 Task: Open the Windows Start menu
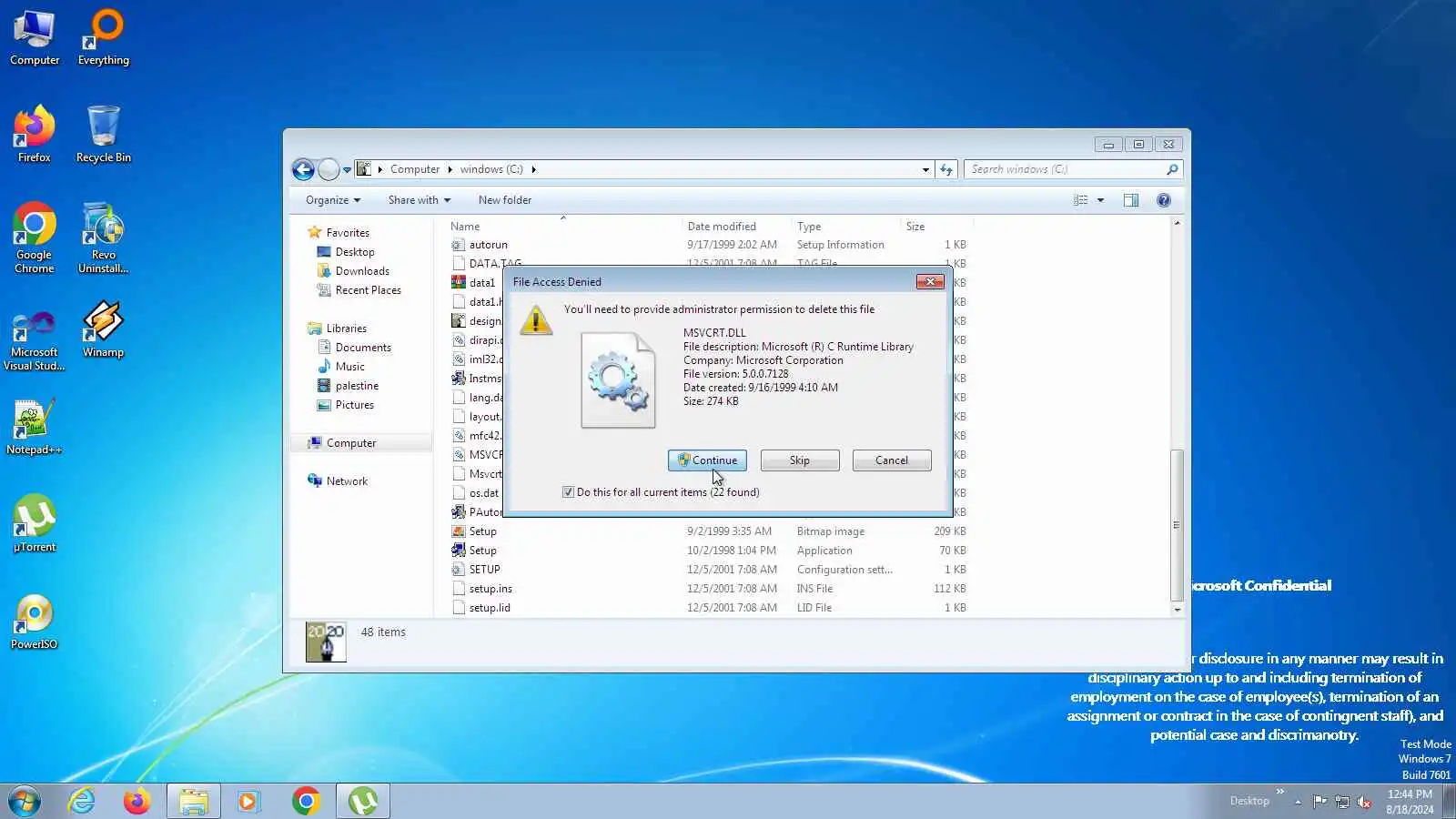pyautogui.click(x=25, y=802)
